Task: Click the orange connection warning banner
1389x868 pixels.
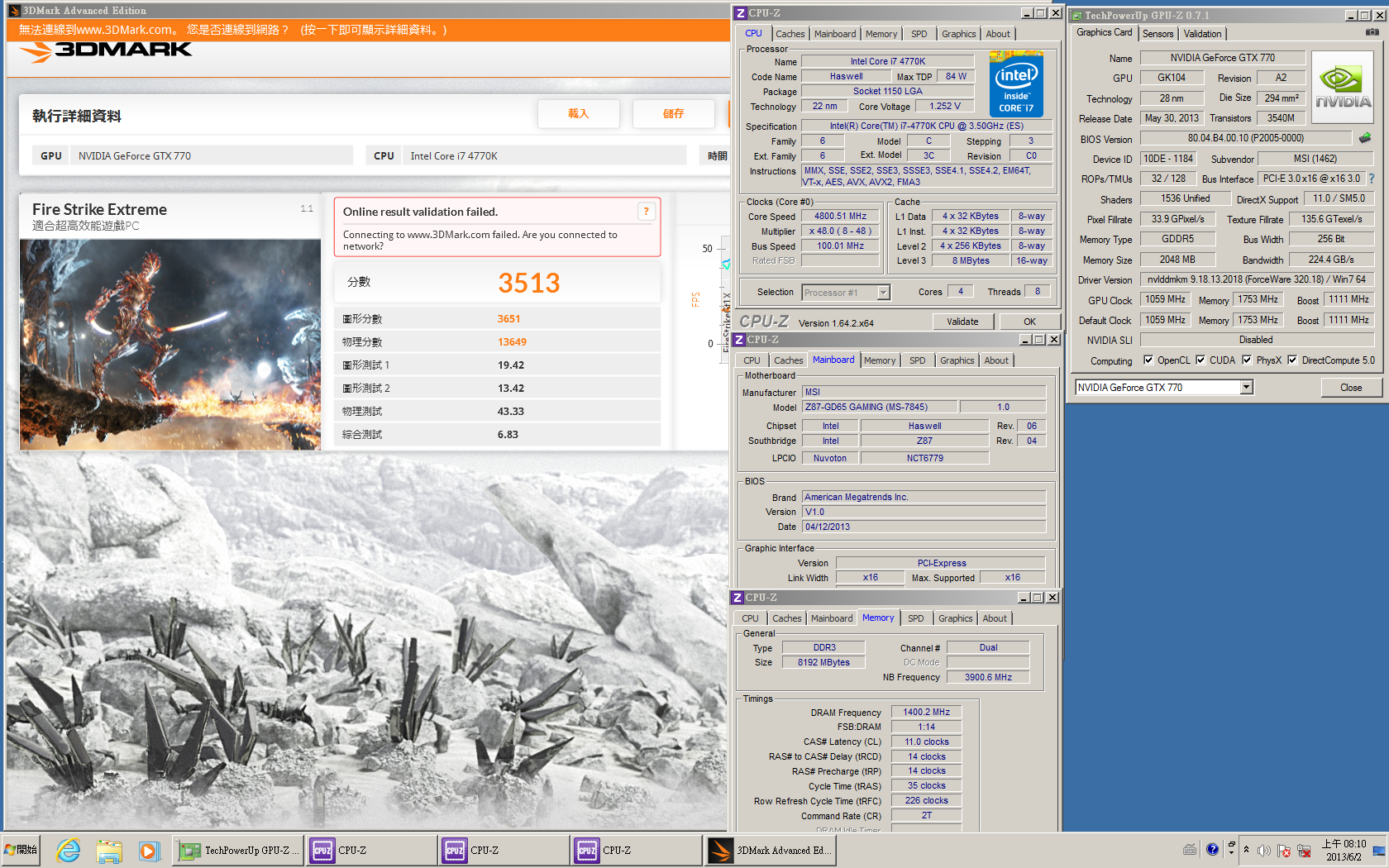Action: [368, 30]
